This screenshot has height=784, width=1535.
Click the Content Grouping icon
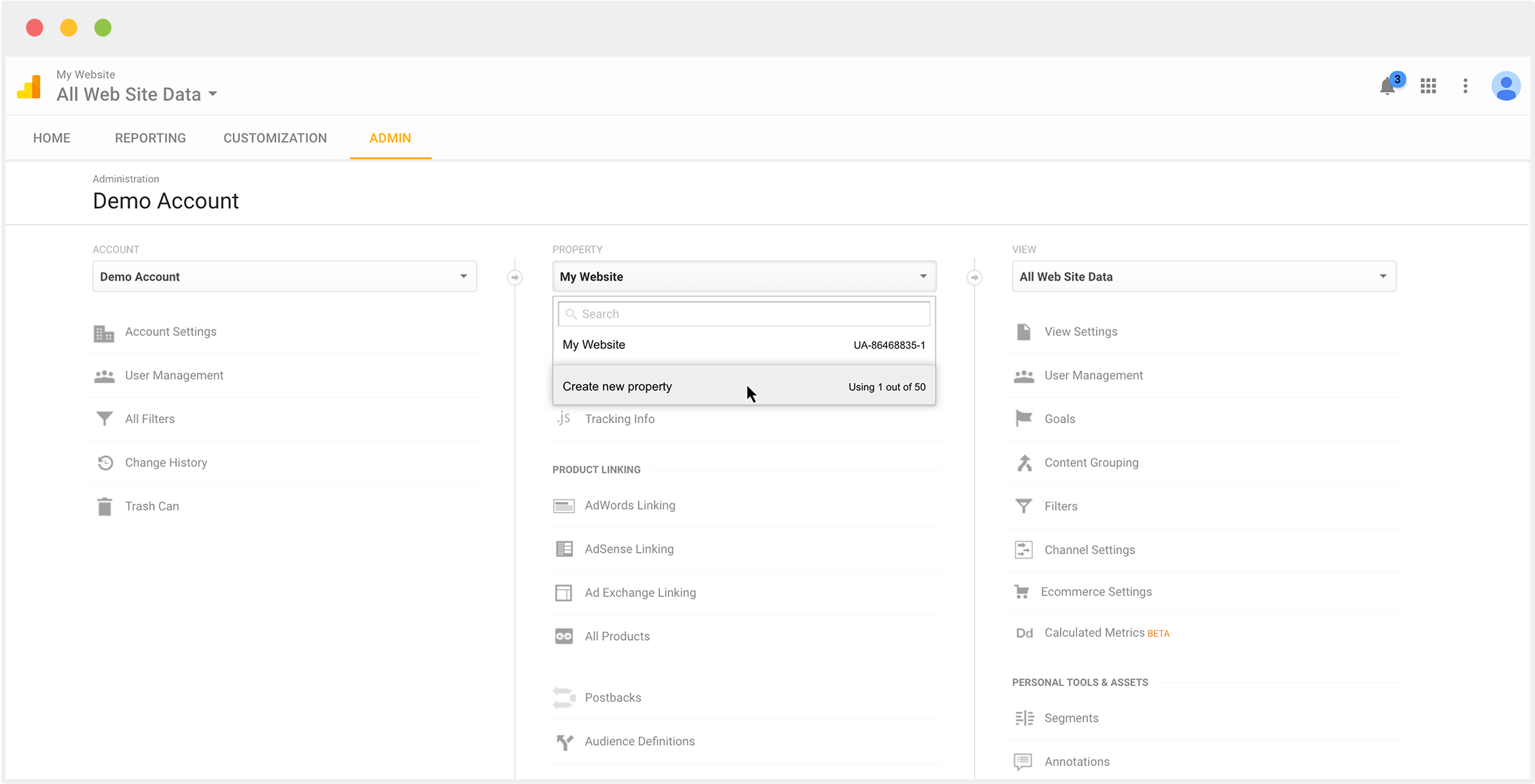[x=1024, y=463]
